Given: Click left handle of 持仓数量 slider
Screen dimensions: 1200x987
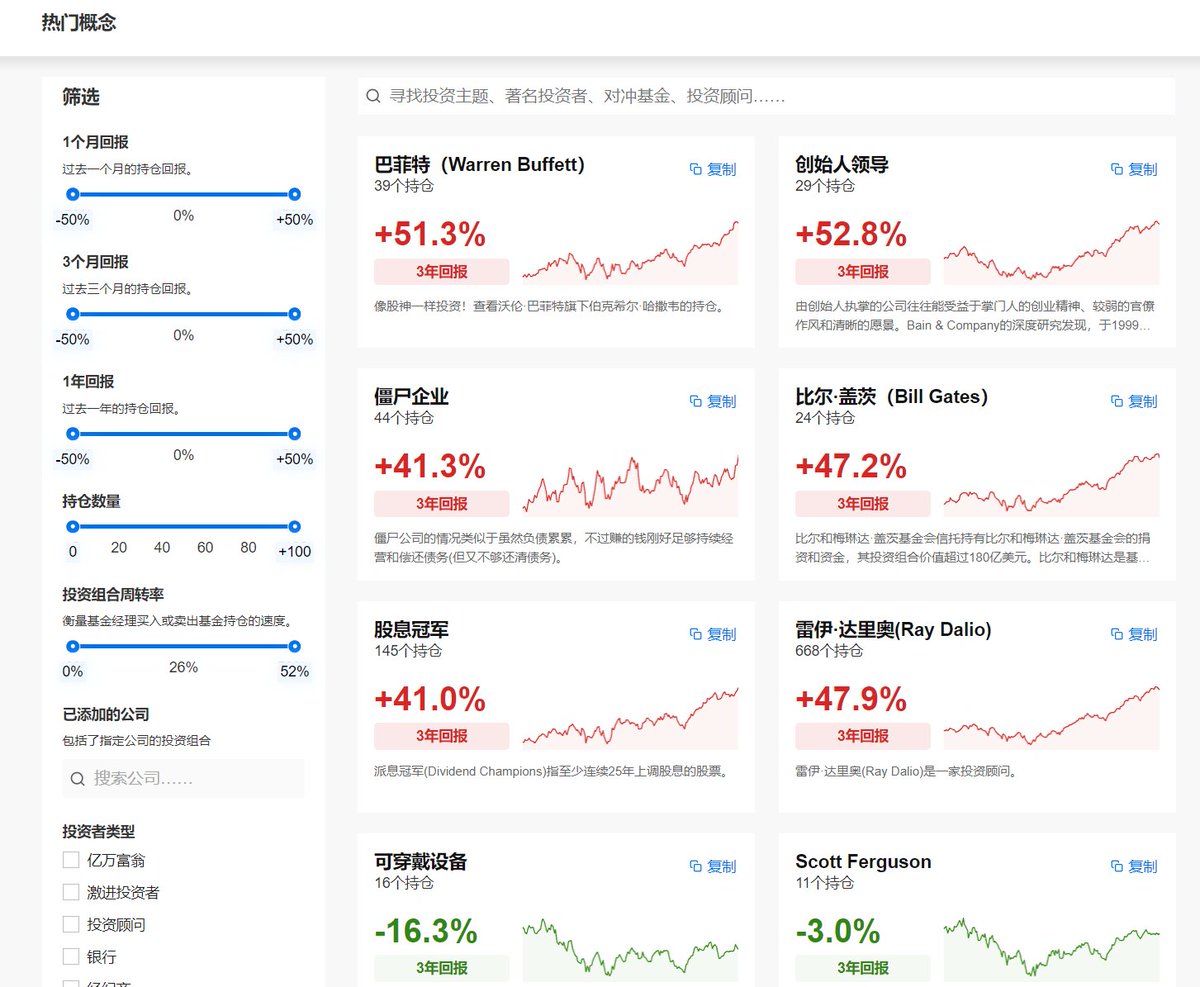Looking at the screenshot, I should 73,526.
